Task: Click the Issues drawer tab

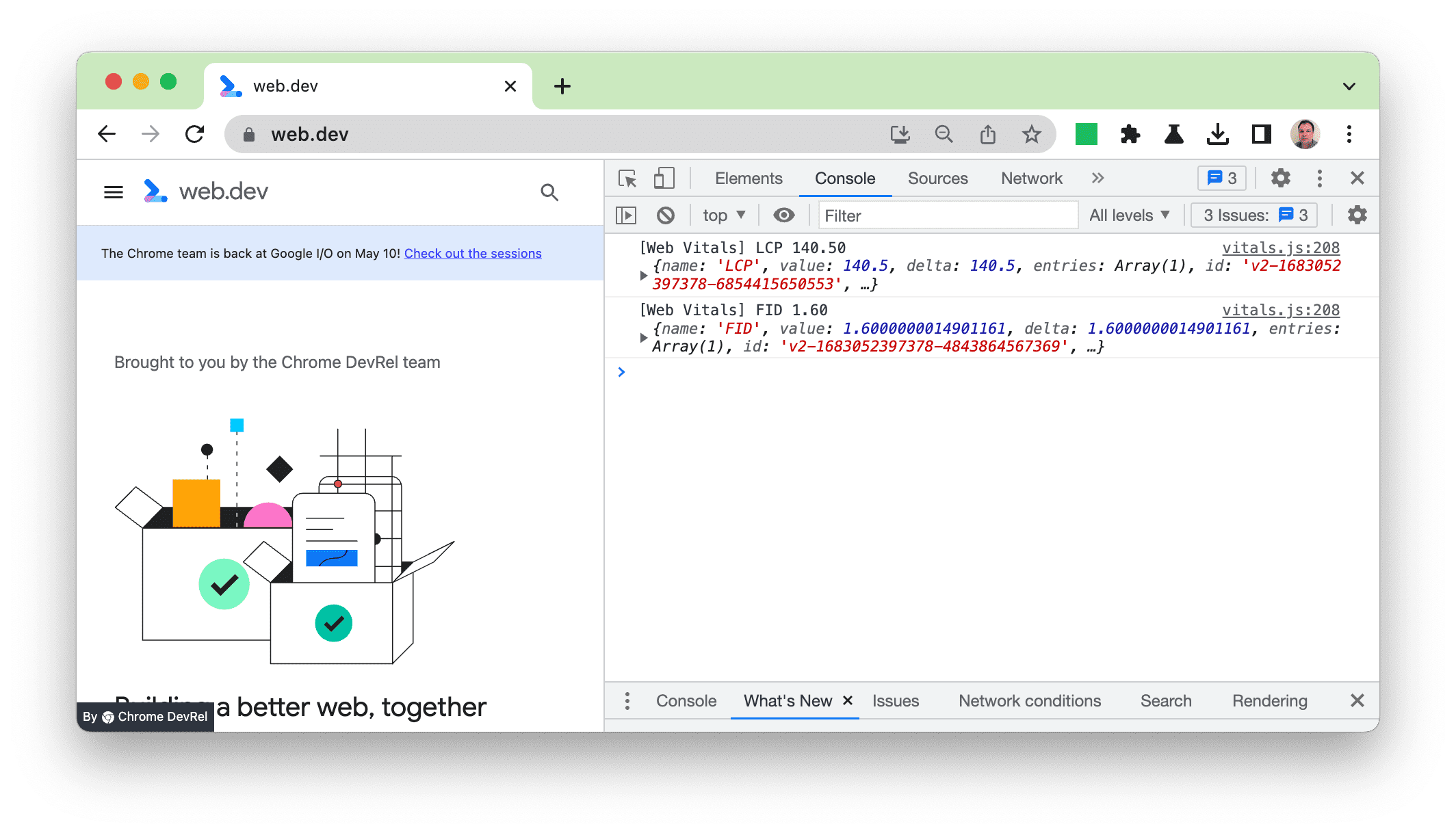Action: pos(896,701)
